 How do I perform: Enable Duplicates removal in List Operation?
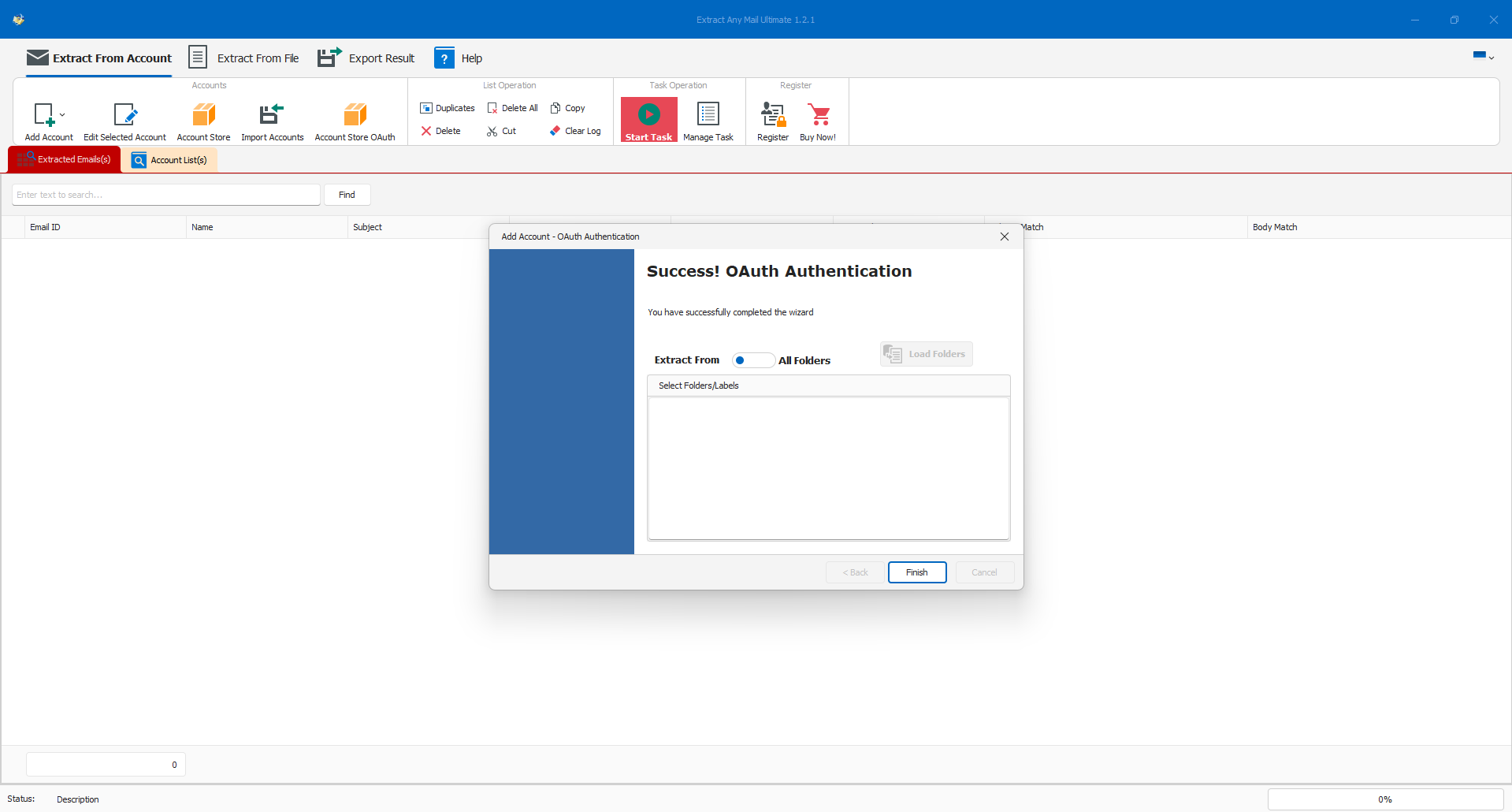(x=447, y=108)
